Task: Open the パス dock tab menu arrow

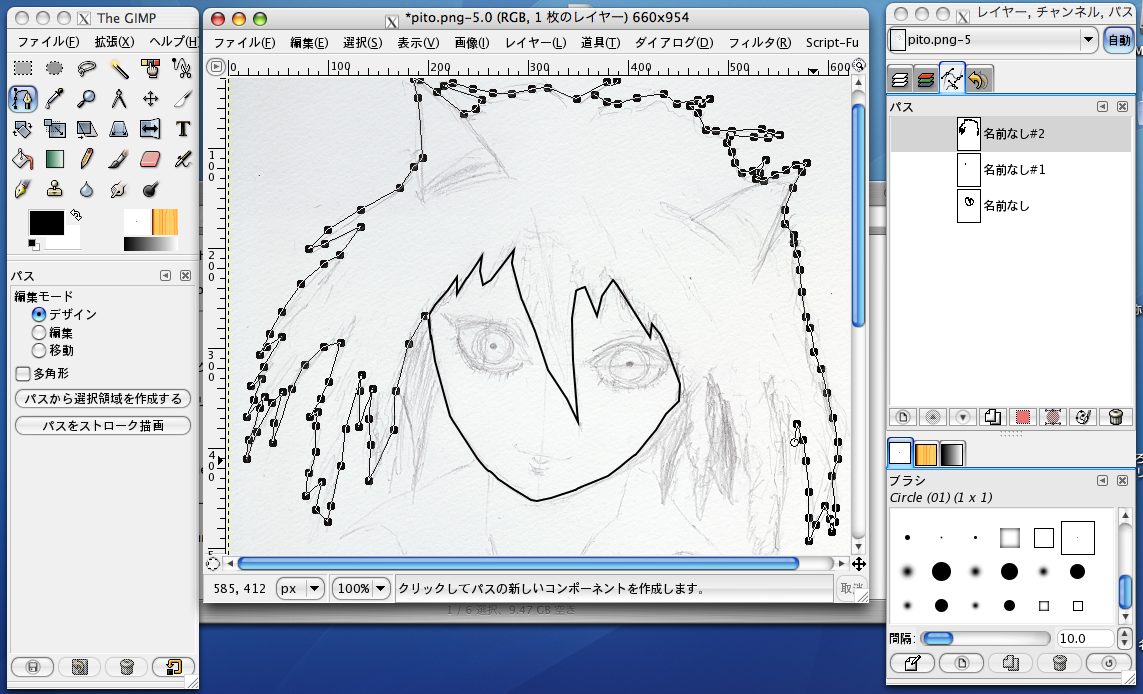Action: pyautogui.click(x=1102, y=106)
